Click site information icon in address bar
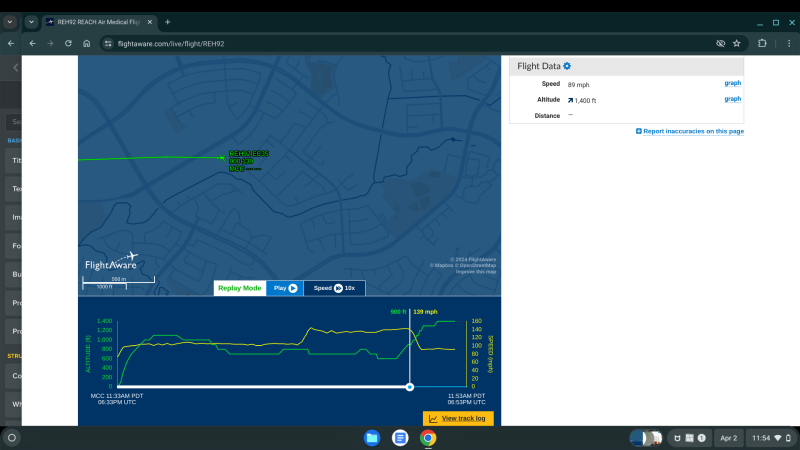Image resolution: width=800 pixels, height=450 pixels. 108,44
